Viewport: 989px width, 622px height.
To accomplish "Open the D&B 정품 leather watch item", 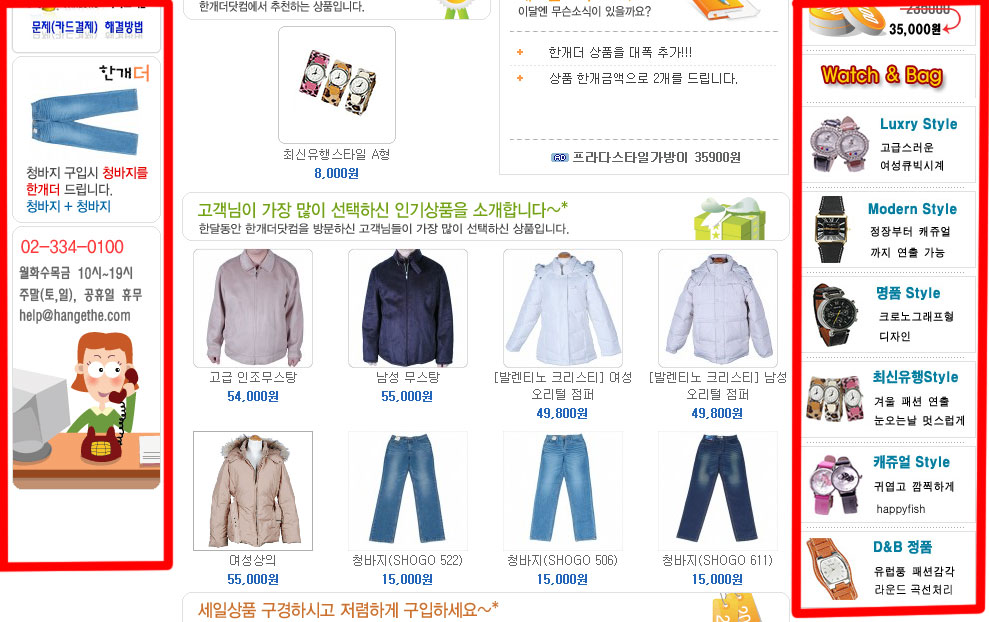I will [888, 570].
